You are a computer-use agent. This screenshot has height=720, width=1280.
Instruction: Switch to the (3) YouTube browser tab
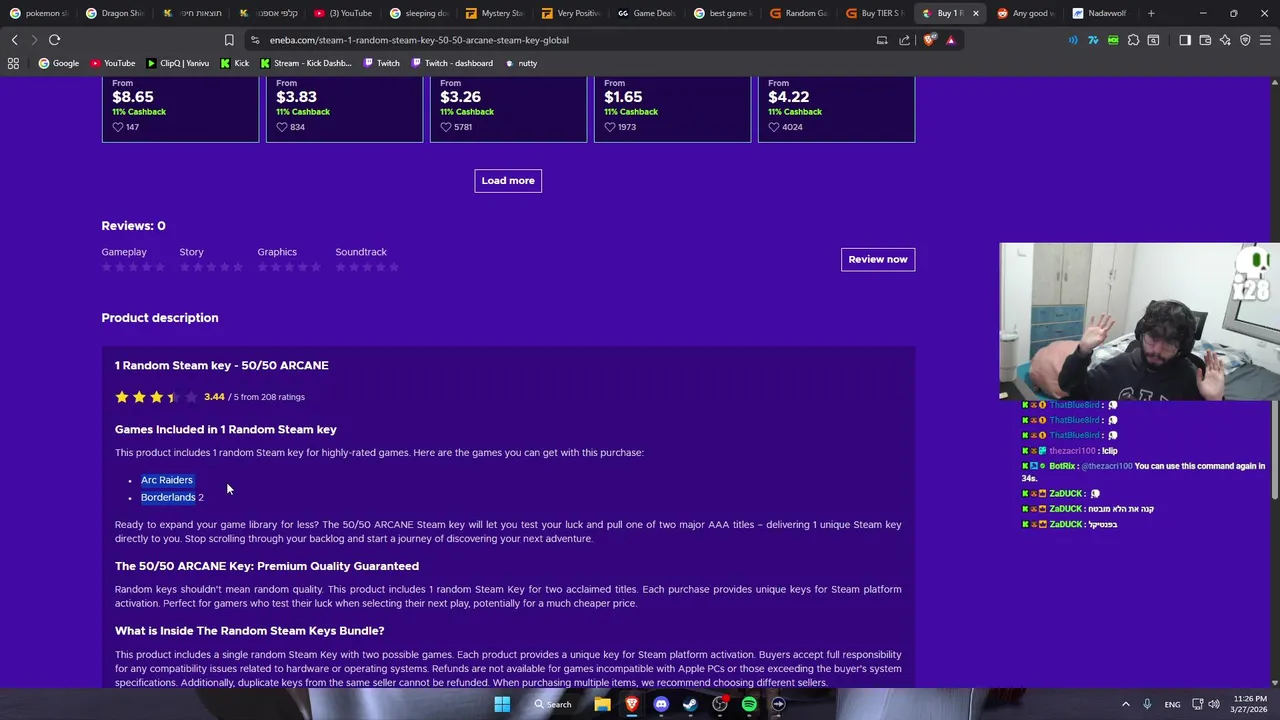point(343,13)
